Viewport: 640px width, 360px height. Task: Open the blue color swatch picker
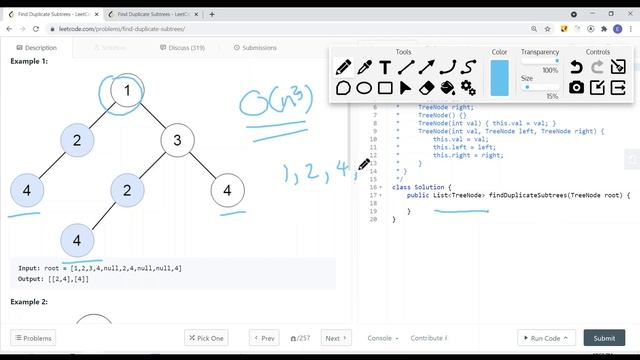point(499,78)
